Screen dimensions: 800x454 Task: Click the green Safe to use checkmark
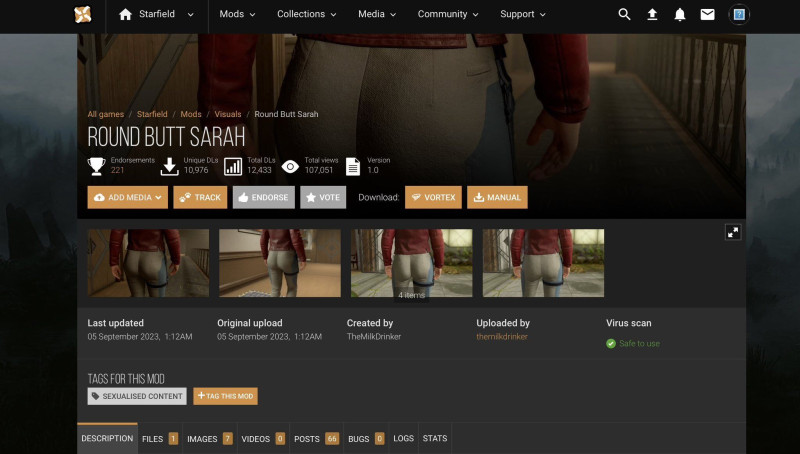pos(611,343)
